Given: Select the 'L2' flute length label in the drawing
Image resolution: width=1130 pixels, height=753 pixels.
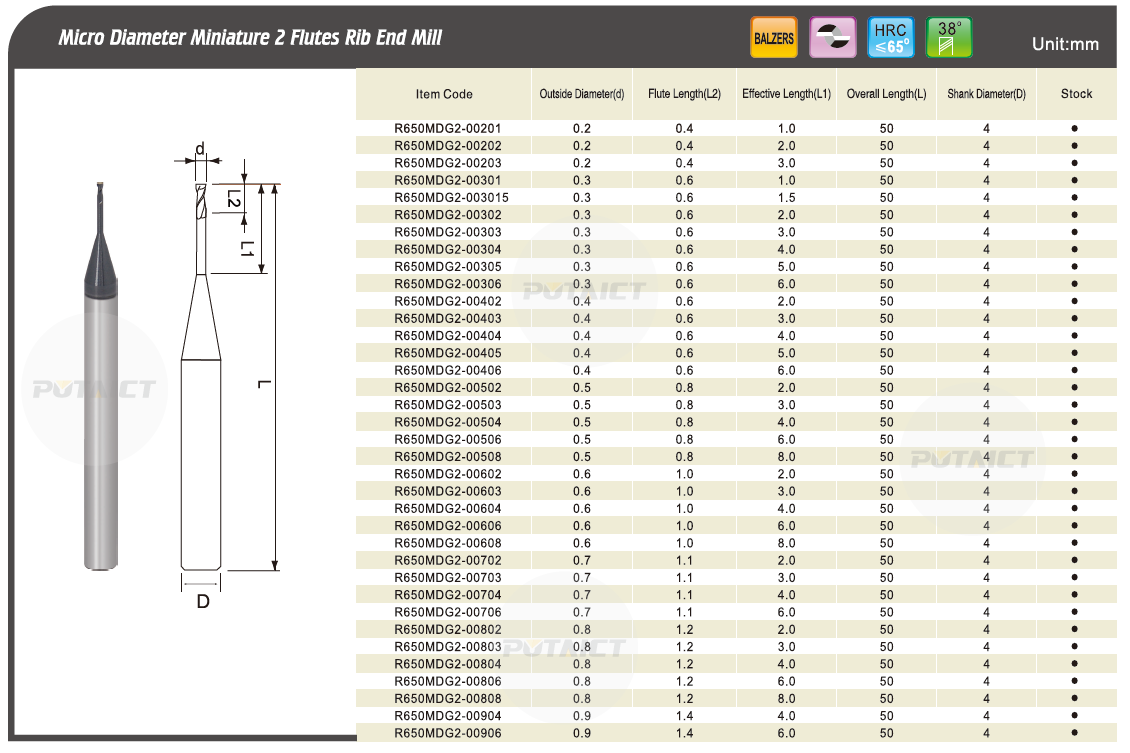Looking at the screenshot, I should [233, 199].
